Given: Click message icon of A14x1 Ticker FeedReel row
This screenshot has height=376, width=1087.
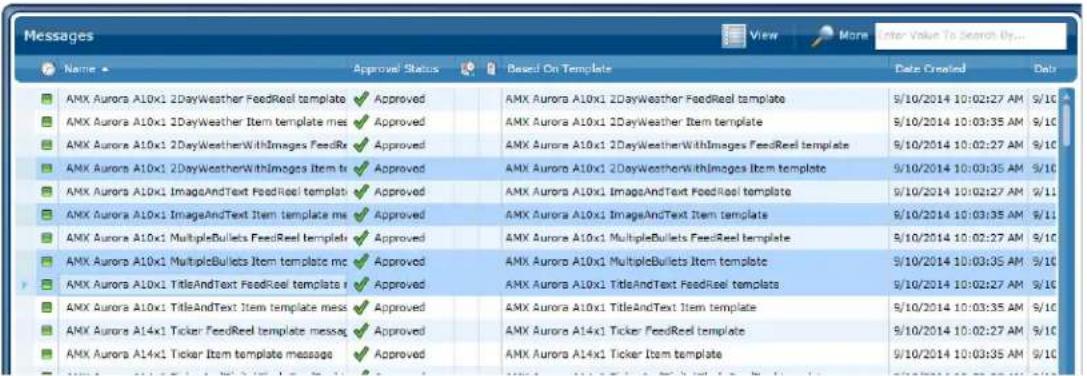Looking at the screenshot, I should click(47, 331).
